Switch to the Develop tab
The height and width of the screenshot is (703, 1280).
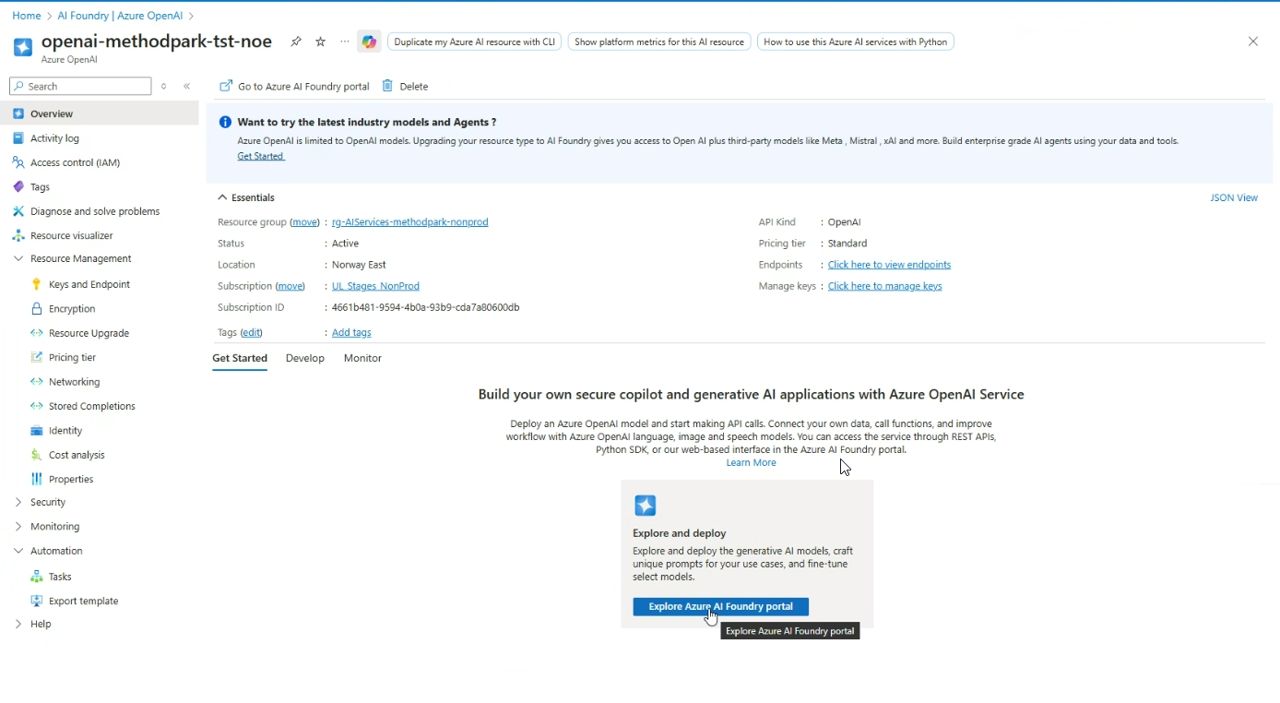click(305, 358)
